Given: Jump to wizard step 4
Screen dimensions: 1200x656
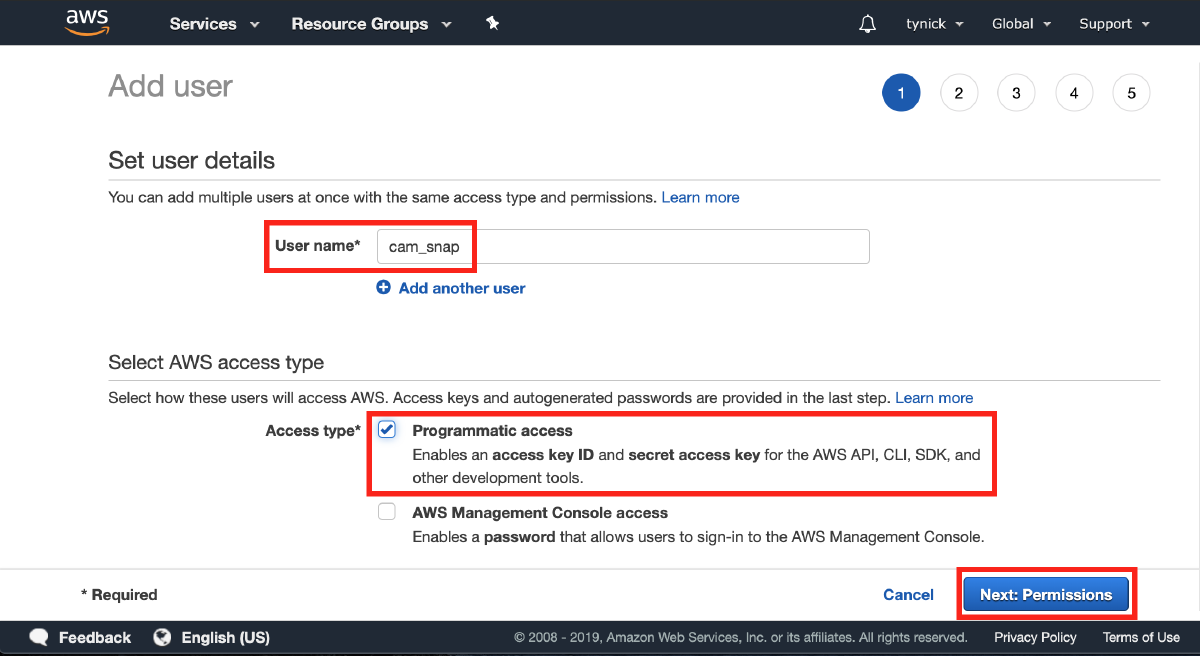Looking at the screenshot, I should coord(1074,93).
